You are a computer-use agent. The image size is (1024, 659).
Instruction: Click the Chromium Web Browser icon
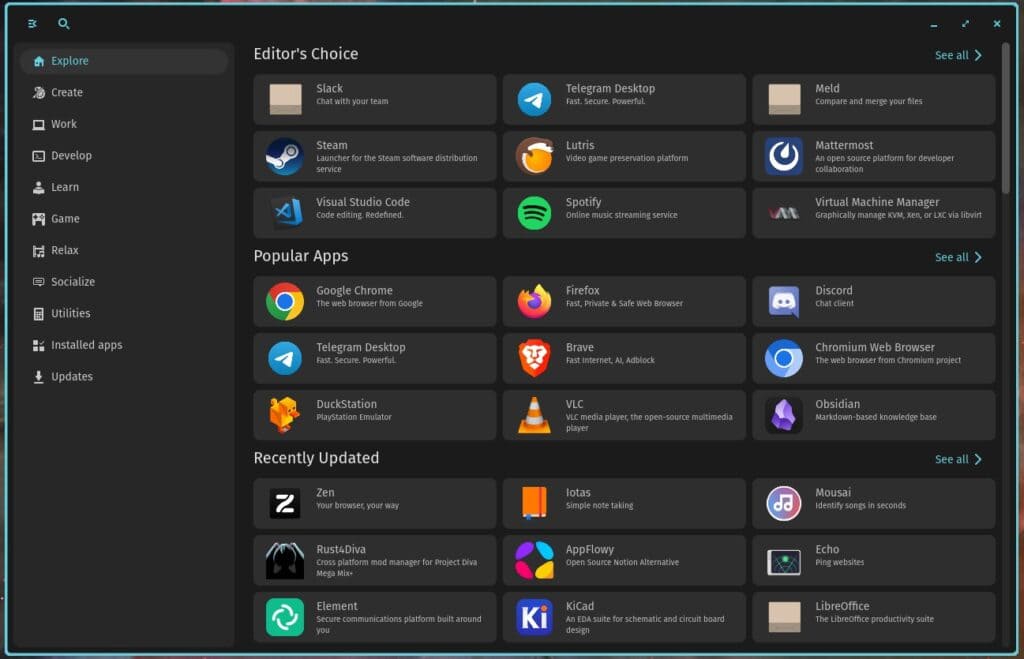click(x=784, y=358)
